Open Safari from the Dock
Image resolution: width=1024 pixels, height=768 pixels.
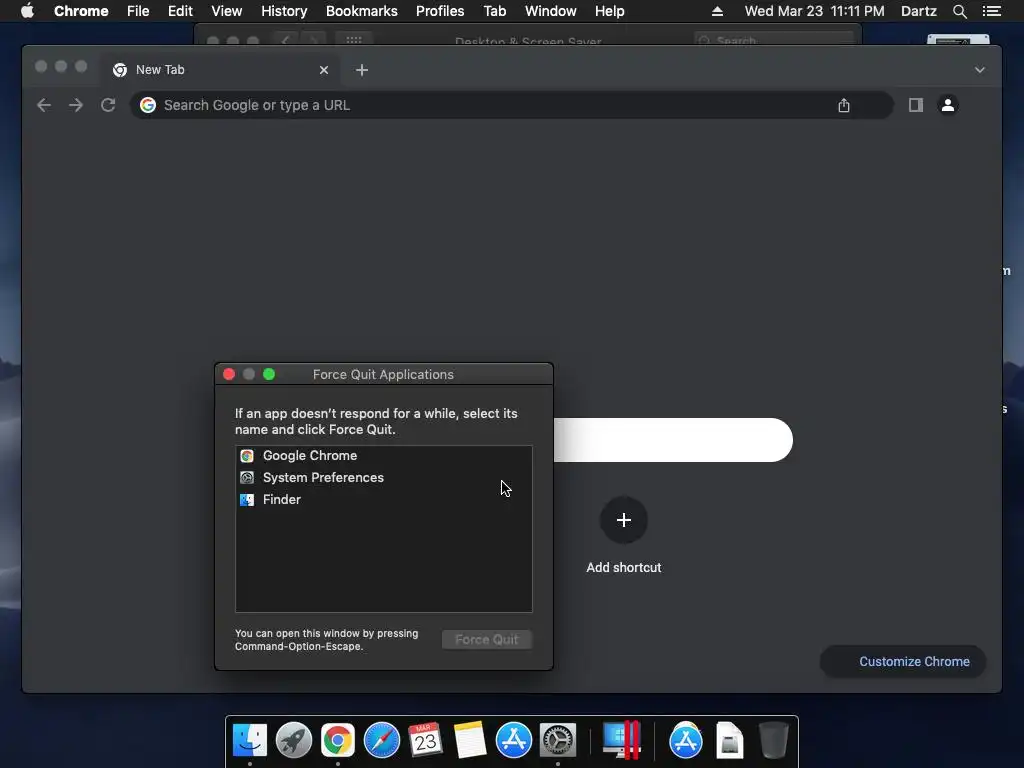coord(381,740)
